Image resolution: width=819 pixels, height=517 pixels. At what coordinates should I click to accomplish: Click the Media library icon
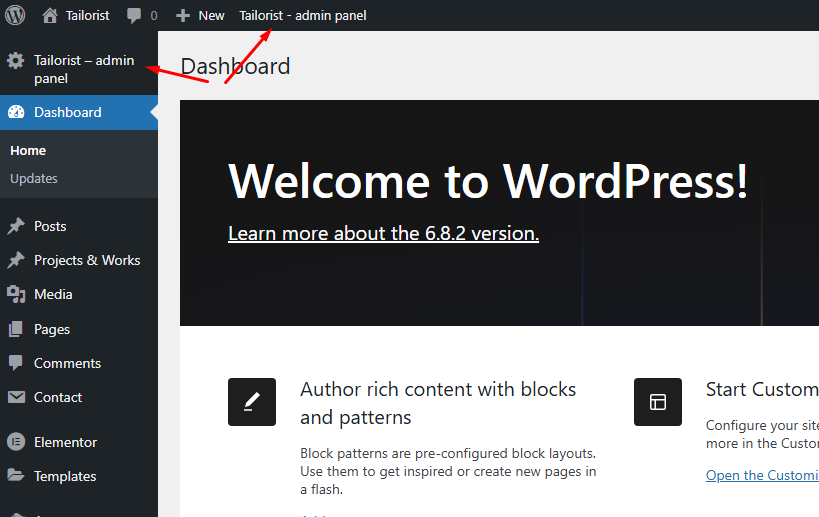tap(16, 294)
